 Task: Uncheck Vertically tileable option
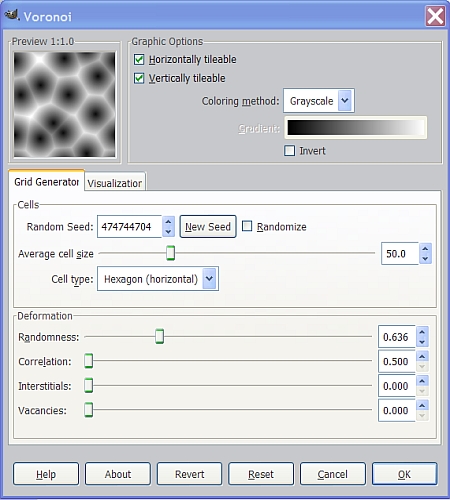pos(139,78)
